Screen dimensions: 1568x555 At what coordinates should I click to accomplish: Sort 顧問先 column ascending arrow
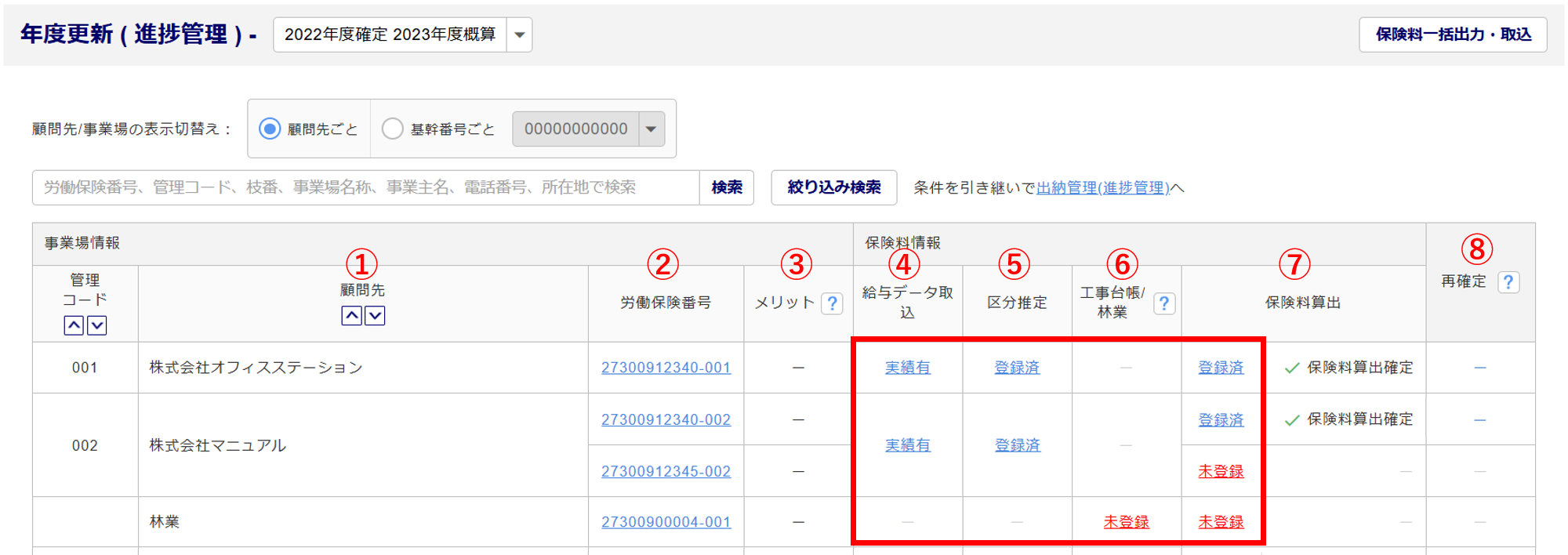[352, 315]
